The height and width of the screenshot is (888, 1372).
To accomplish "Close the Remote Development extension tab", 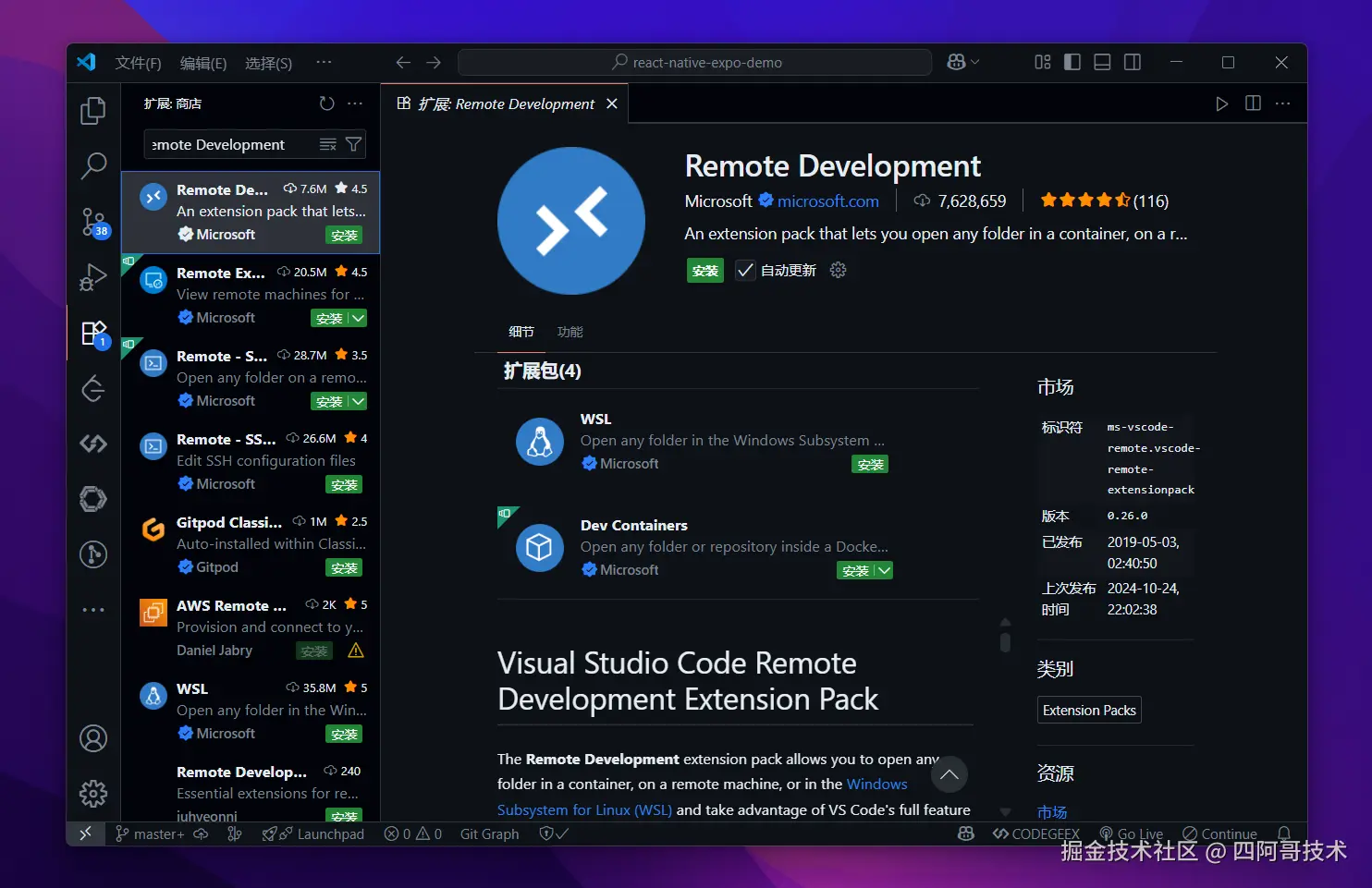I will [x=611, y=103].
